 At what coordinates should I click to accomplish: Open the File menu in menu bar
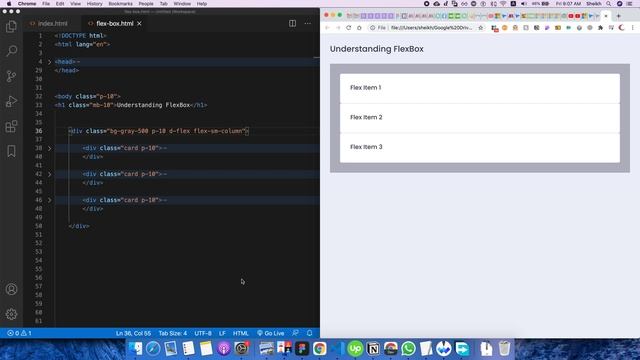[x=46, y=4]
